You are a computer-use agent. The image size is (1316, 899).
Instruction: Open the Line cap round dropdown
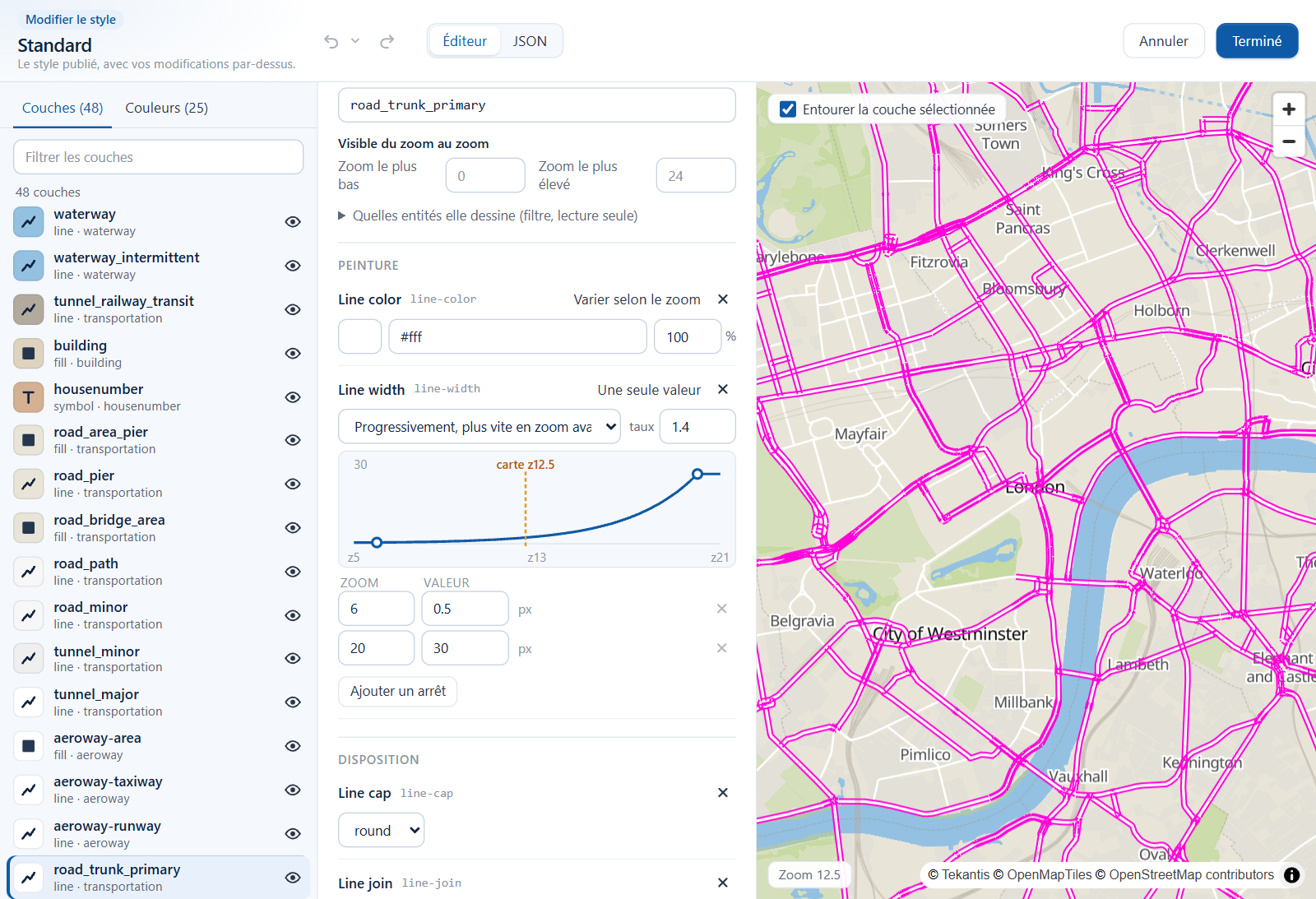pos(382,831)
